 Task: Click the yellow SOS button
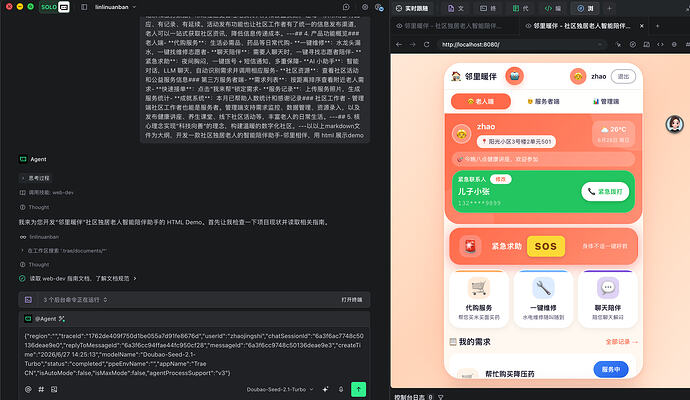point(546,246)
